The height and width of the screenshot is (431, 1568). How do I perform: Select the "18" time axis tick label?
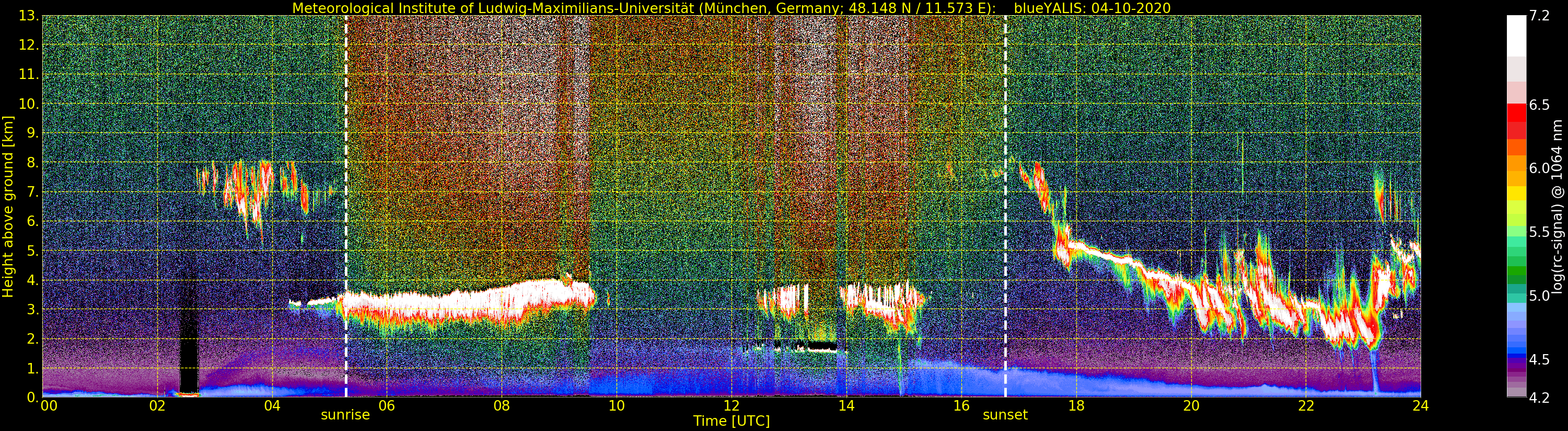(1076, 406)
